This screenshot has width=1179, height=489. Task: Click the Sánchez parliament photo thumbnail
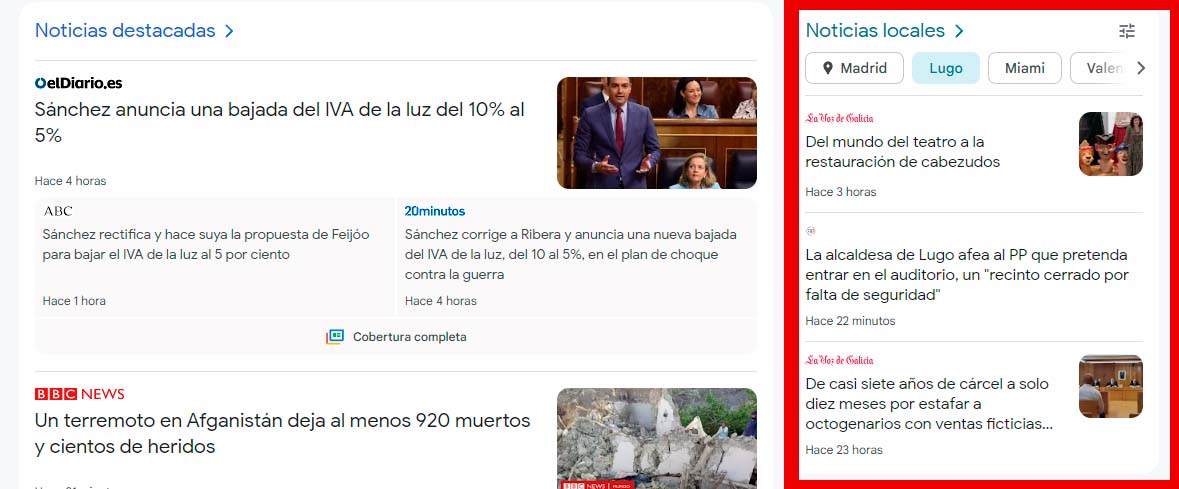(x=656, y=133)
